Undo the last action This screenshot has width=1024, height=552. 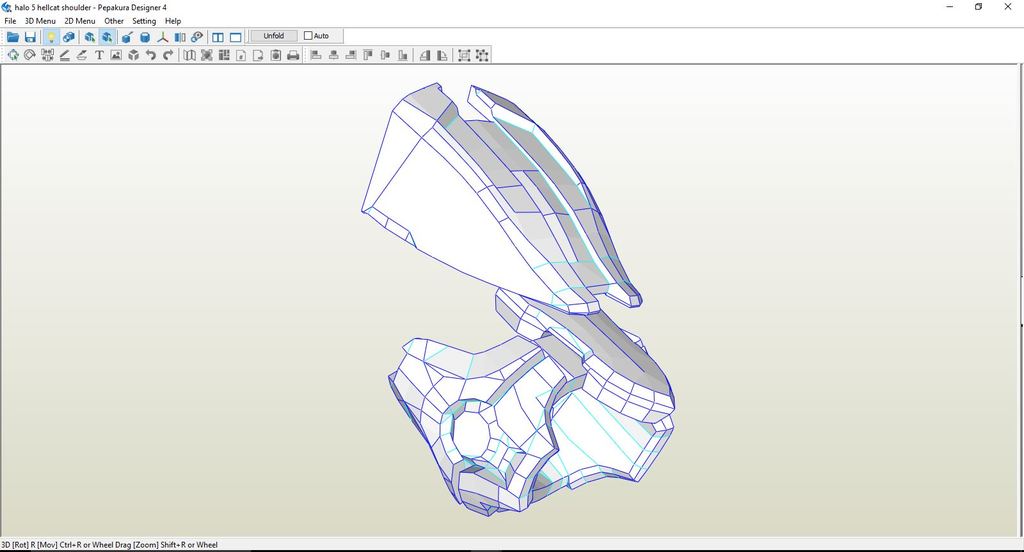pyautogui.click(x=151, y=56)
